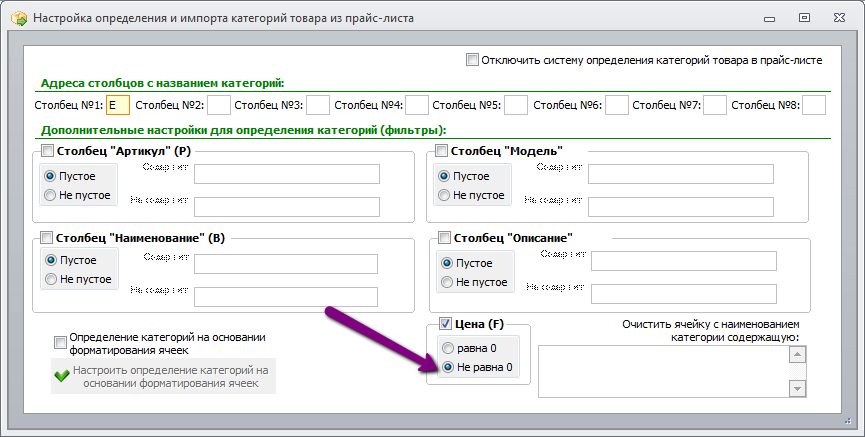Click the Столбец №2 input field
Image resolution: width=865 pixels, height=437 pixels.
point(218,105)
